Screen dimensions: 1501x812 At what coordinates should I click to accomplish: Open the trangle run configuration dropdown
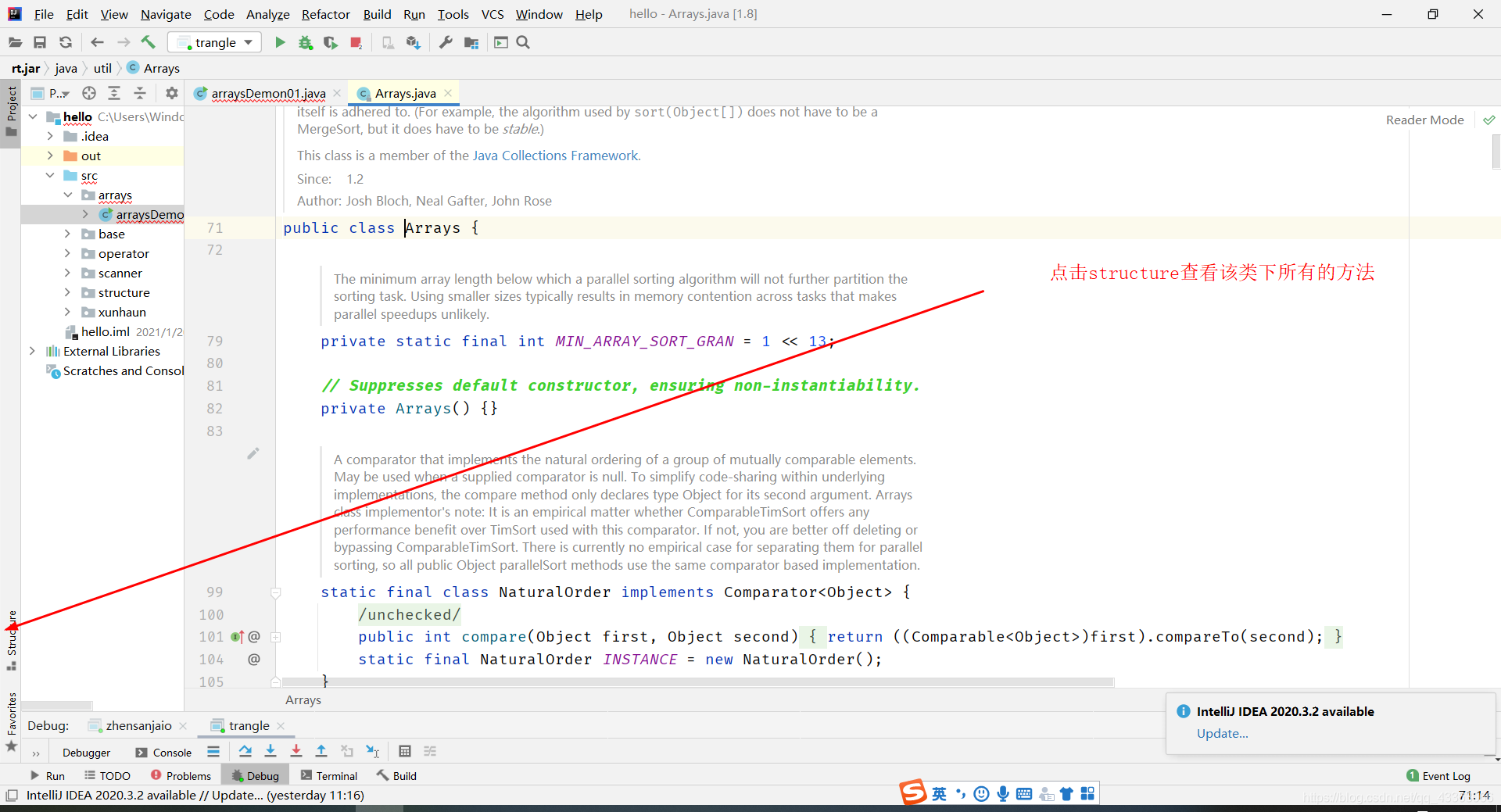coord(215,42)
